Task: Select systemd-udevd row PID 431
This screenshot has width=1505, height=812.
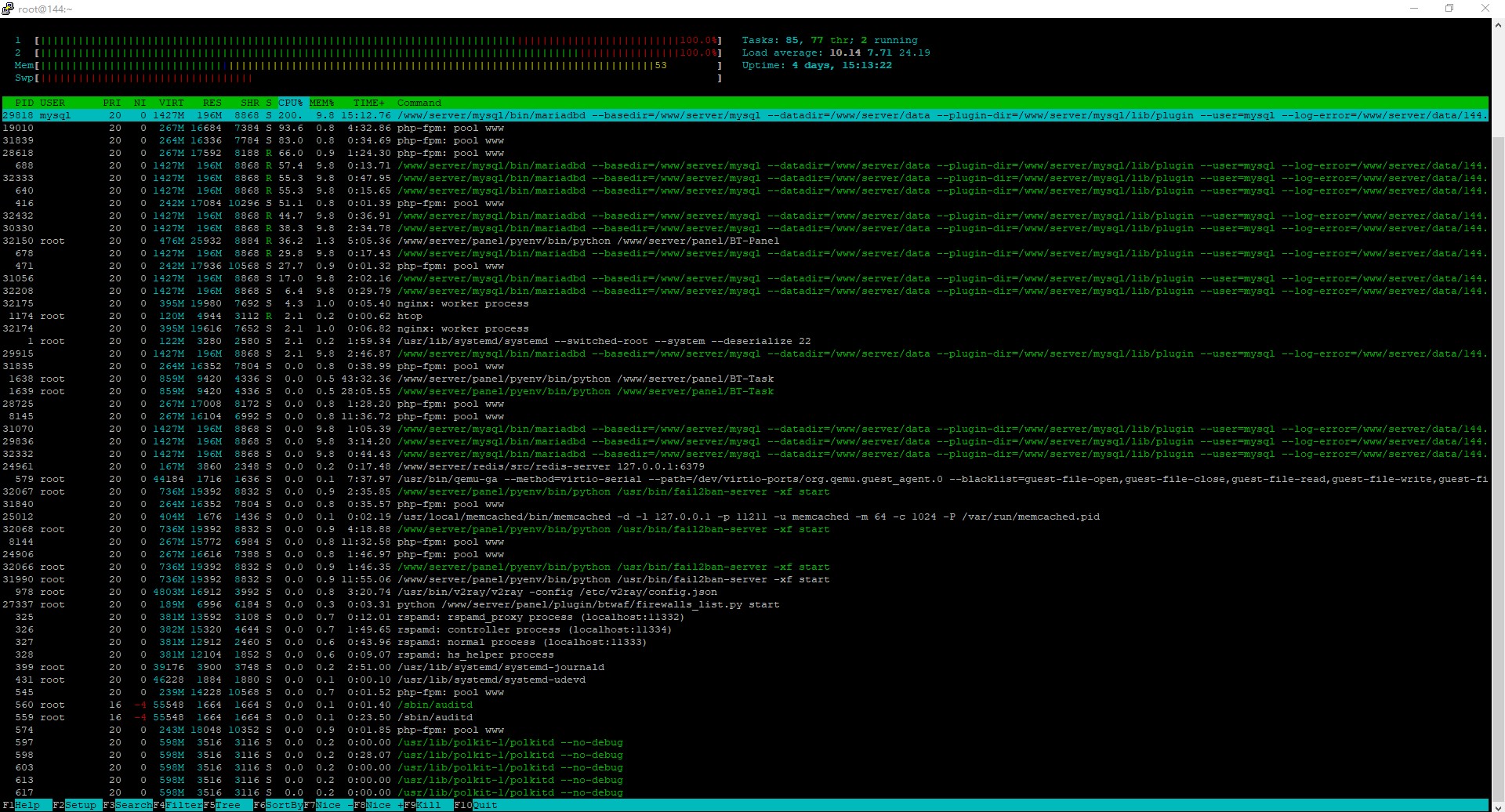Action: tap(745, 680)
